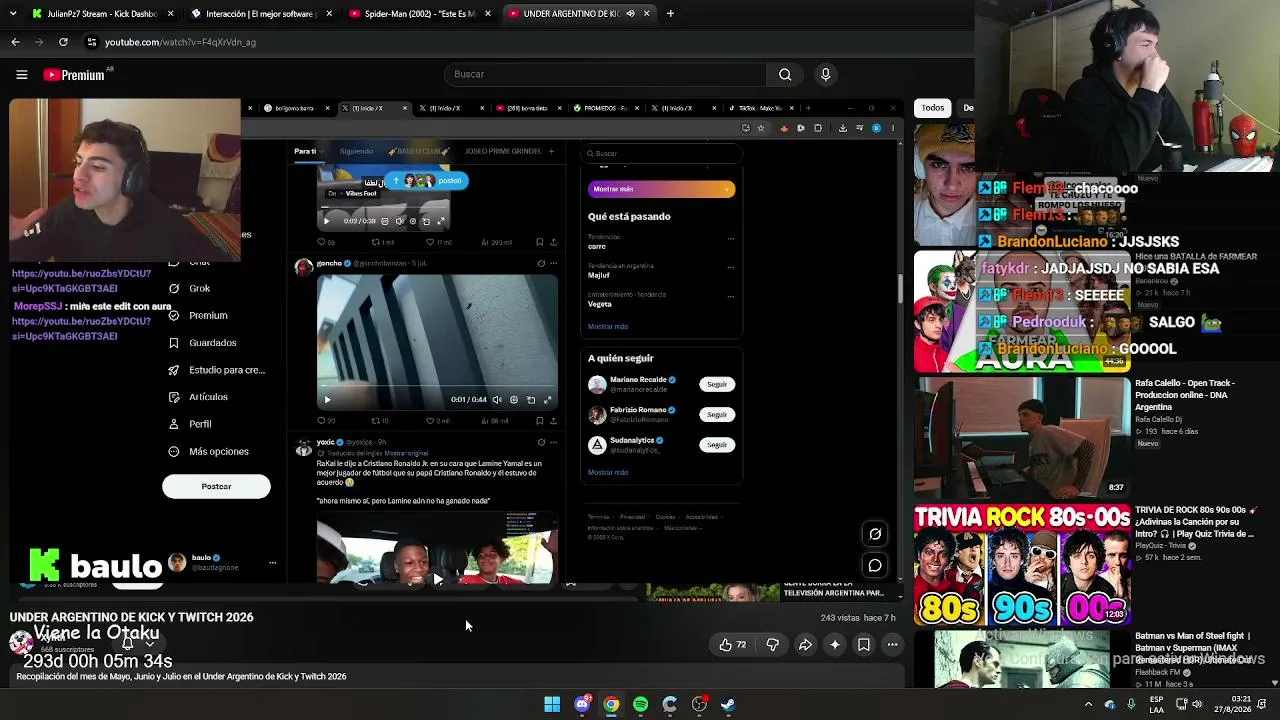Click the YouTube search magnifier button
1280x720 pixels.
[x=785, y=74]
